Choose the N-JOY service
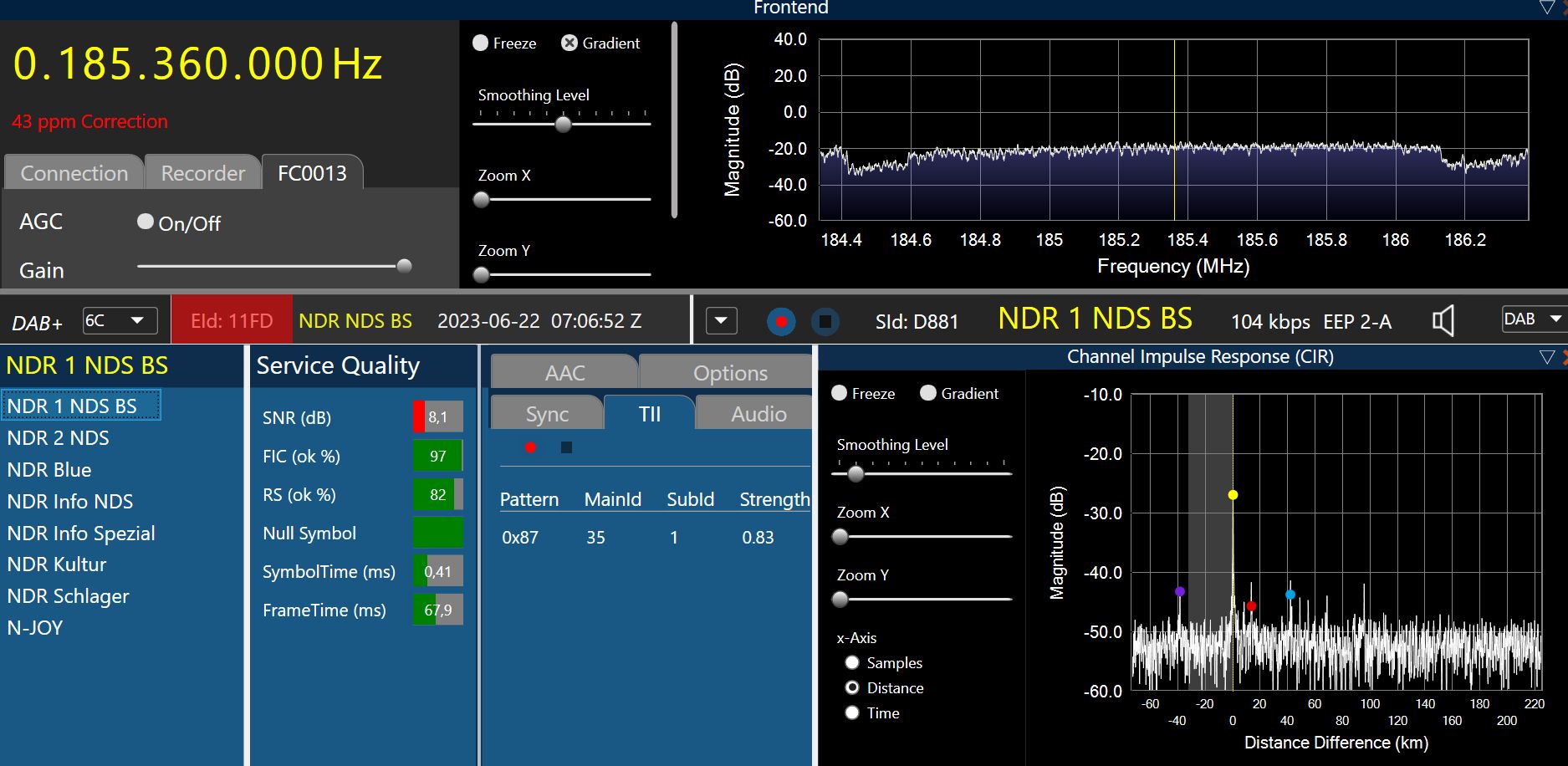 [35, 628]
